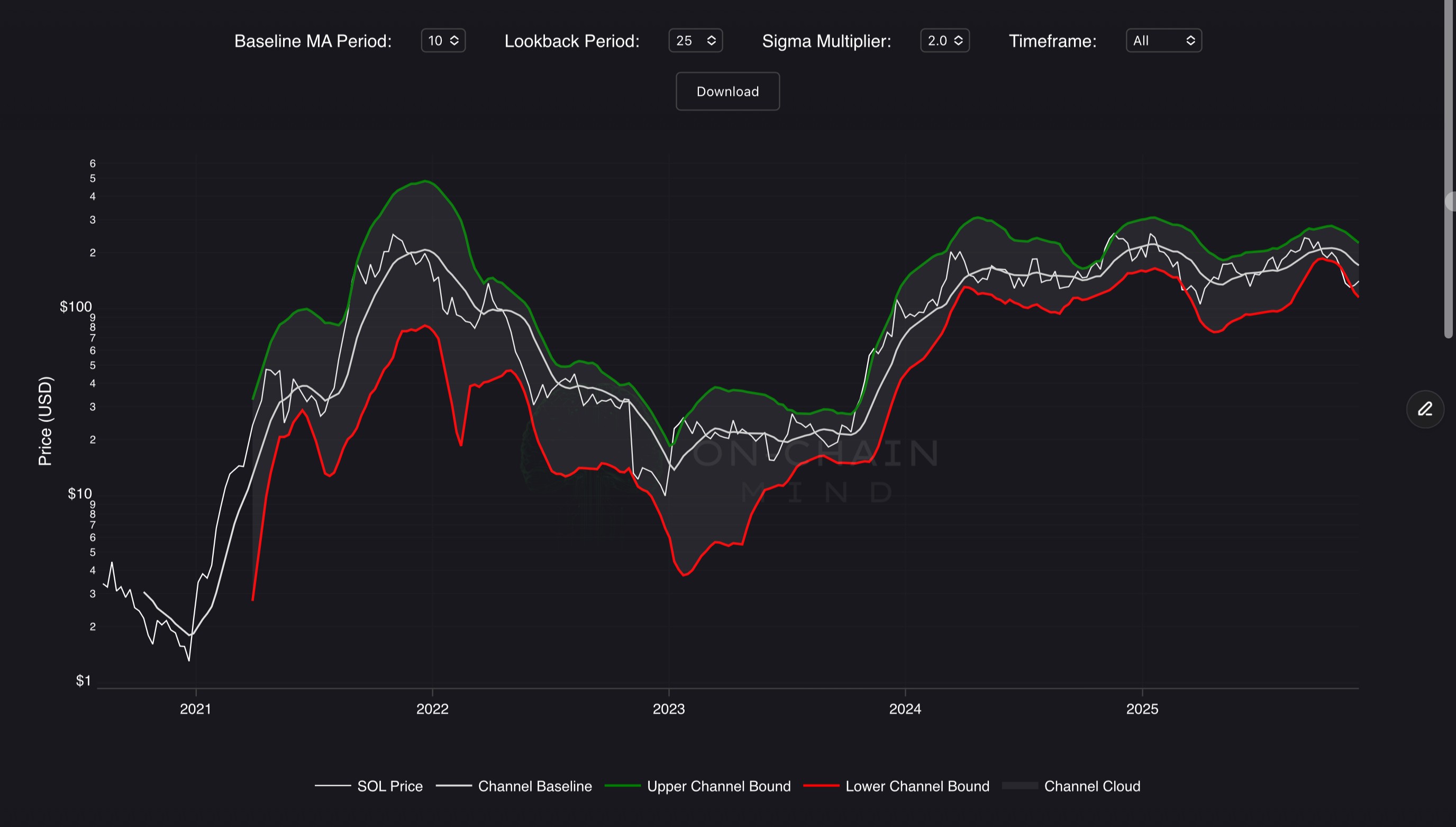The height and width of the screenshot is (827, 1456).
Task: Click the 2021 x-axis label
Action: 196,709
